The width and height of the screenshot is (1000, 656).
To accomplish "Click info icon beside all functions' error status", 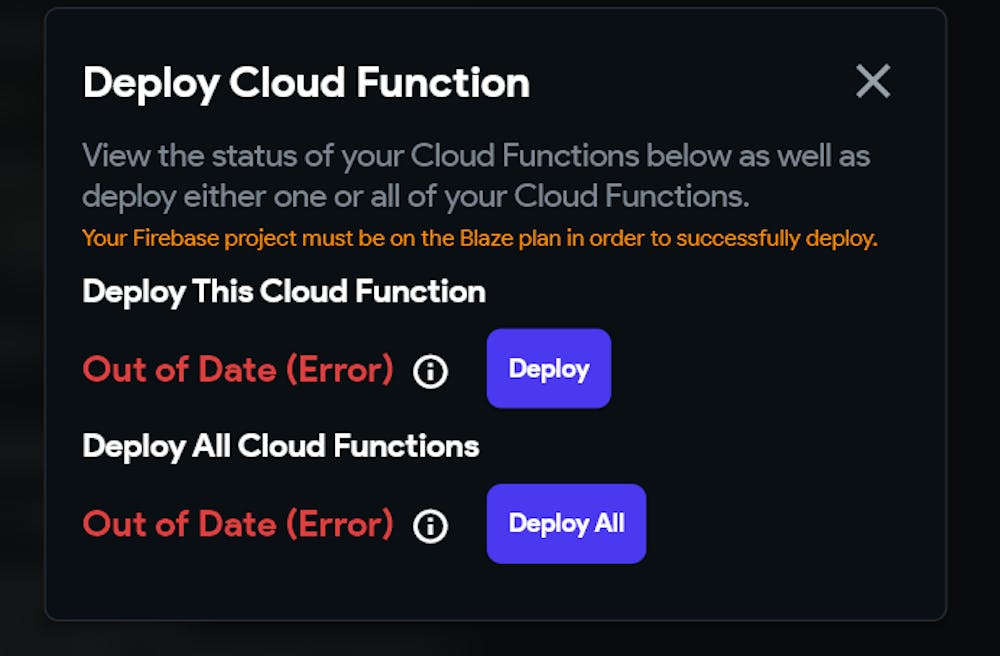I will (430, 526).
